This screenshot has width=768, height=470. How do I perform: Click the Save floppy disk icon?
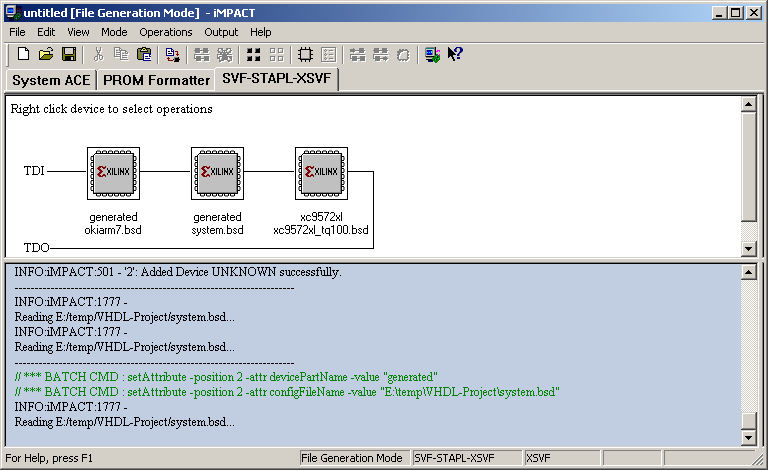pos(69,54)
